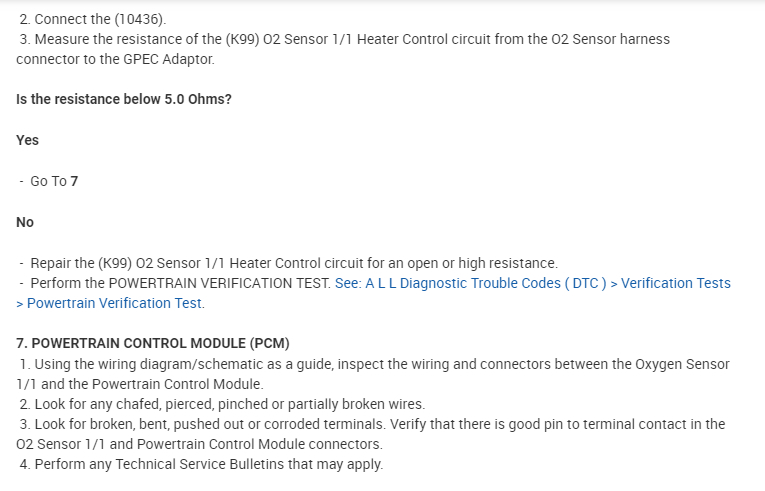
Task: Click the bold 7 after Go To
Action: (74, 181)
